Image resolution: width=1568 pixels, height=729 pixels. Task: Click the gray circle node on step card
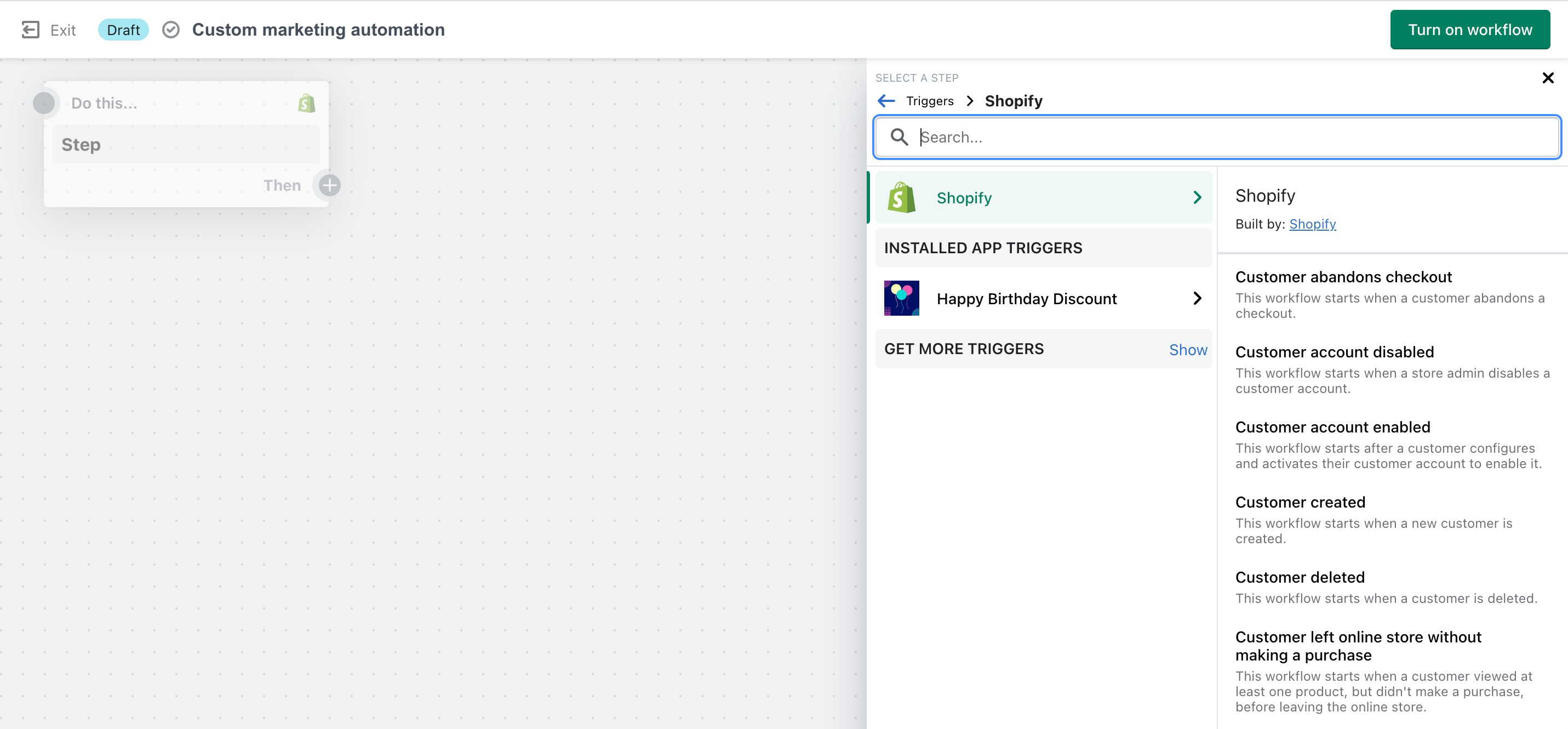pos(44,103)
